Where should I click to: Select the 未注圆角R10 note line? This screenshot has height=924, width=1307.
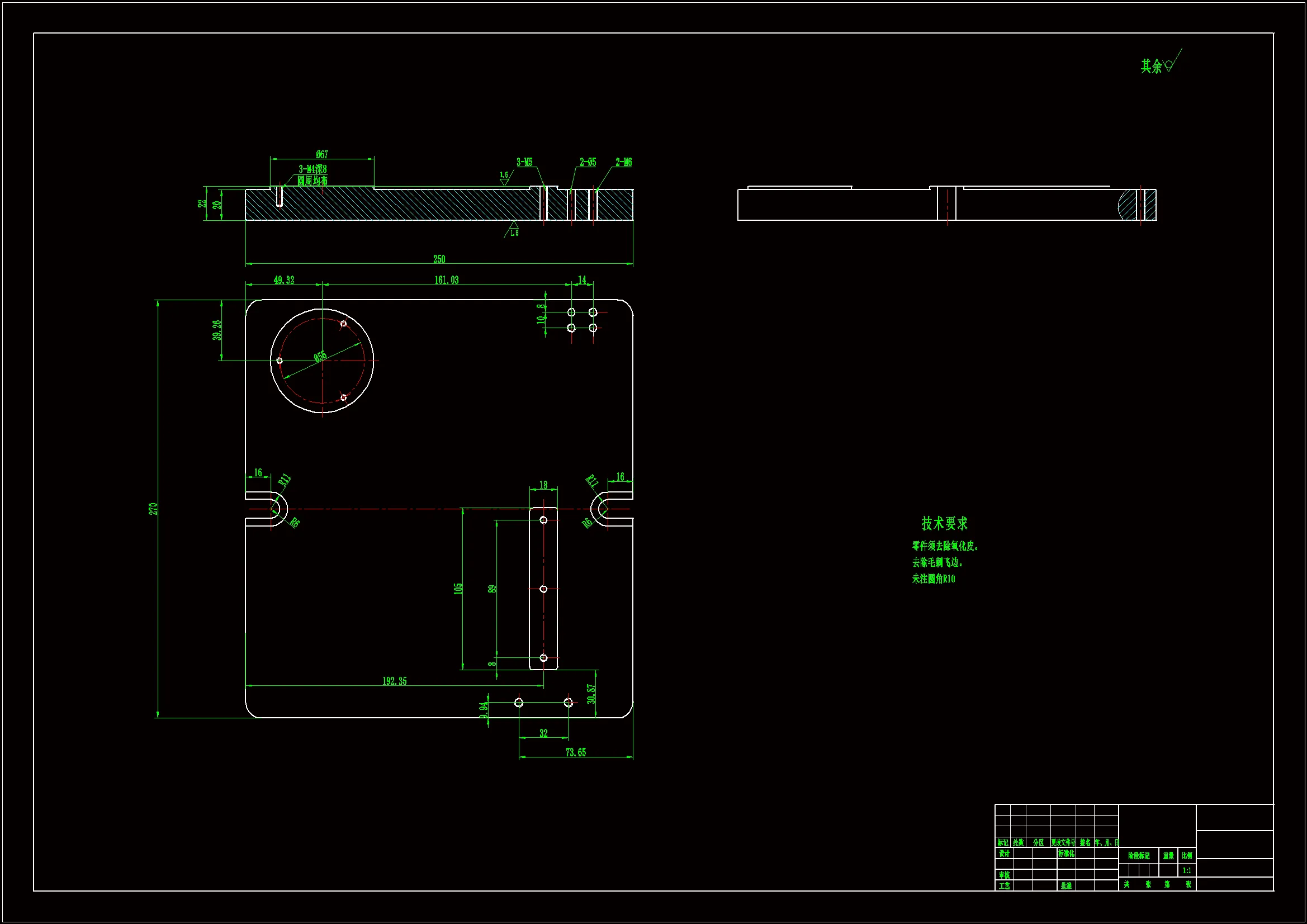pos(934,579)
